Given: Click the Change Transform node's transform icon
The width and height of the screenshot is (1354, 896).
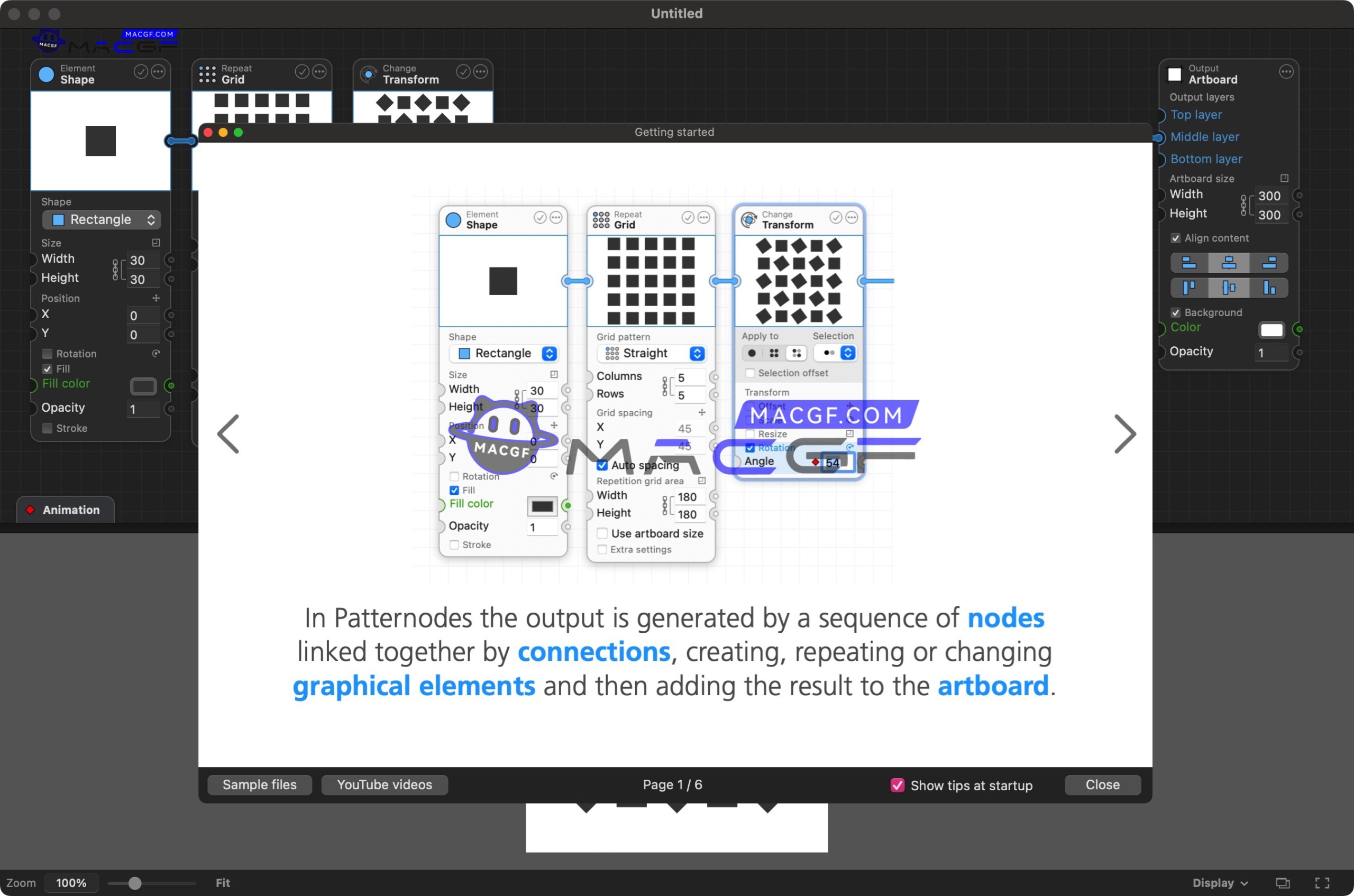Looking at the screenshot, I should (368, 73).
